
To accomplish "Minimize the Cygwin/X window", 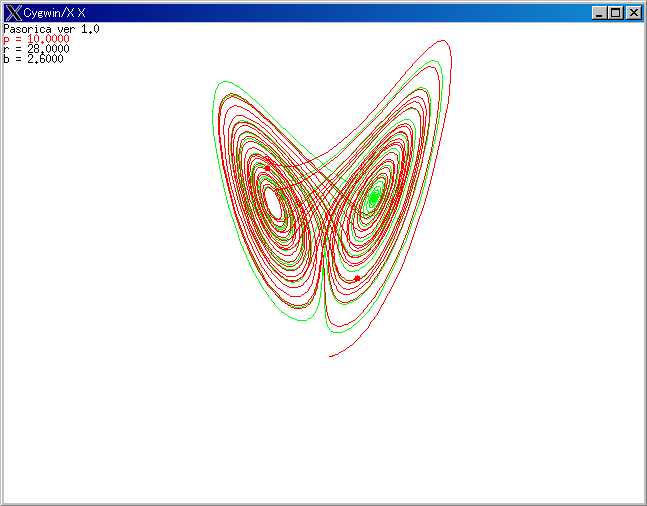I will pos(599,13).
